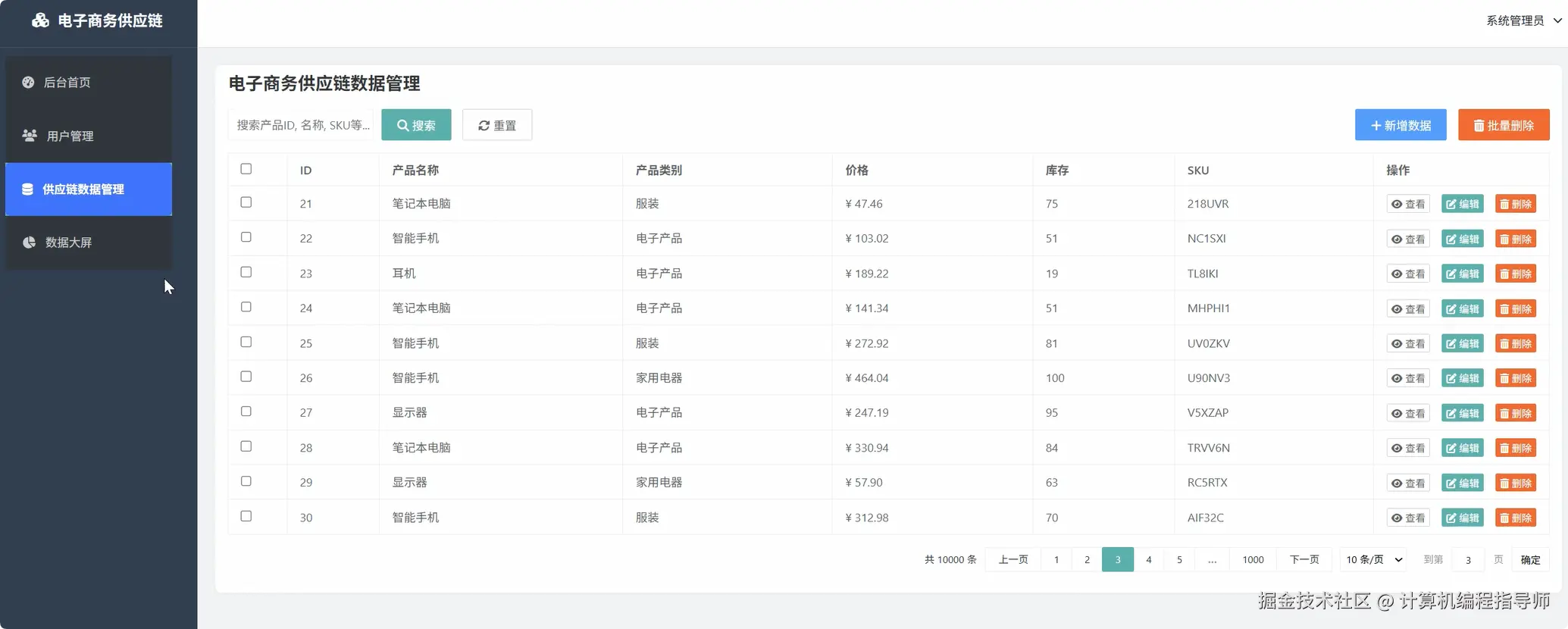Click the page number jump input
This screenshot has width=1568, height=629.
(1468, 559)
